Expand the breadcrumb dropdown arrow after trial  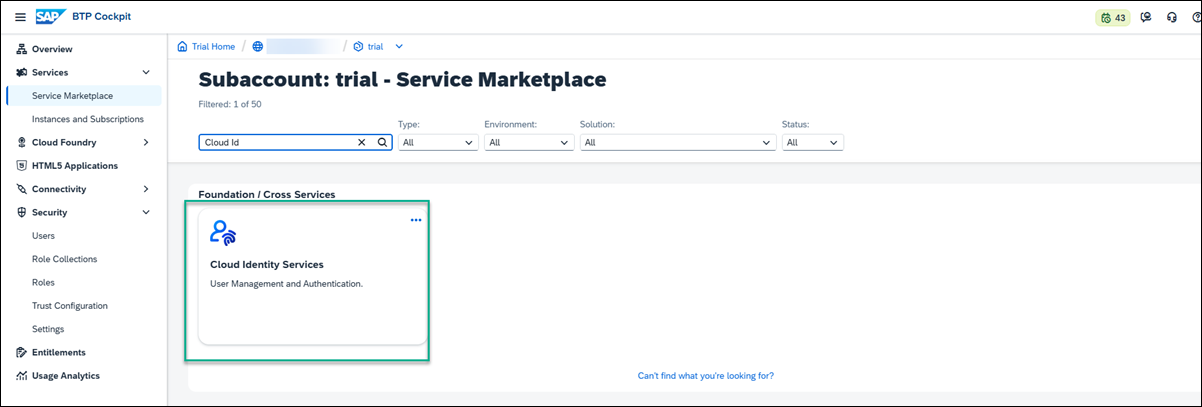coord(399,46)
